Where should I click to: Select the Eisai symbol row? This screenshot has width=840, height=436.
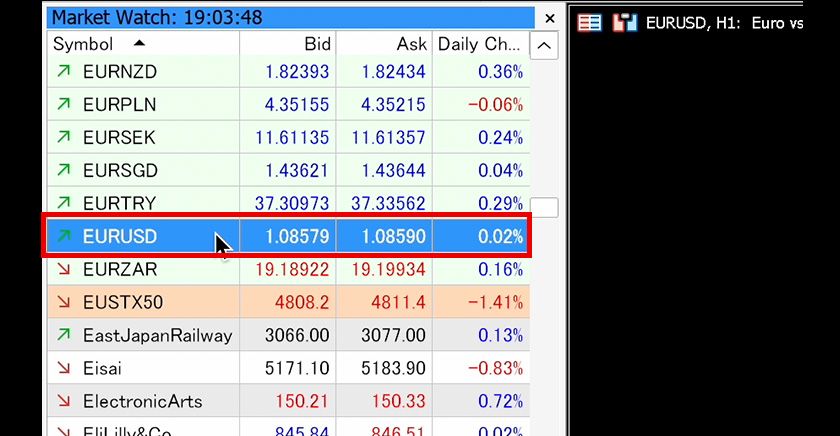click(x=288, y=368)
